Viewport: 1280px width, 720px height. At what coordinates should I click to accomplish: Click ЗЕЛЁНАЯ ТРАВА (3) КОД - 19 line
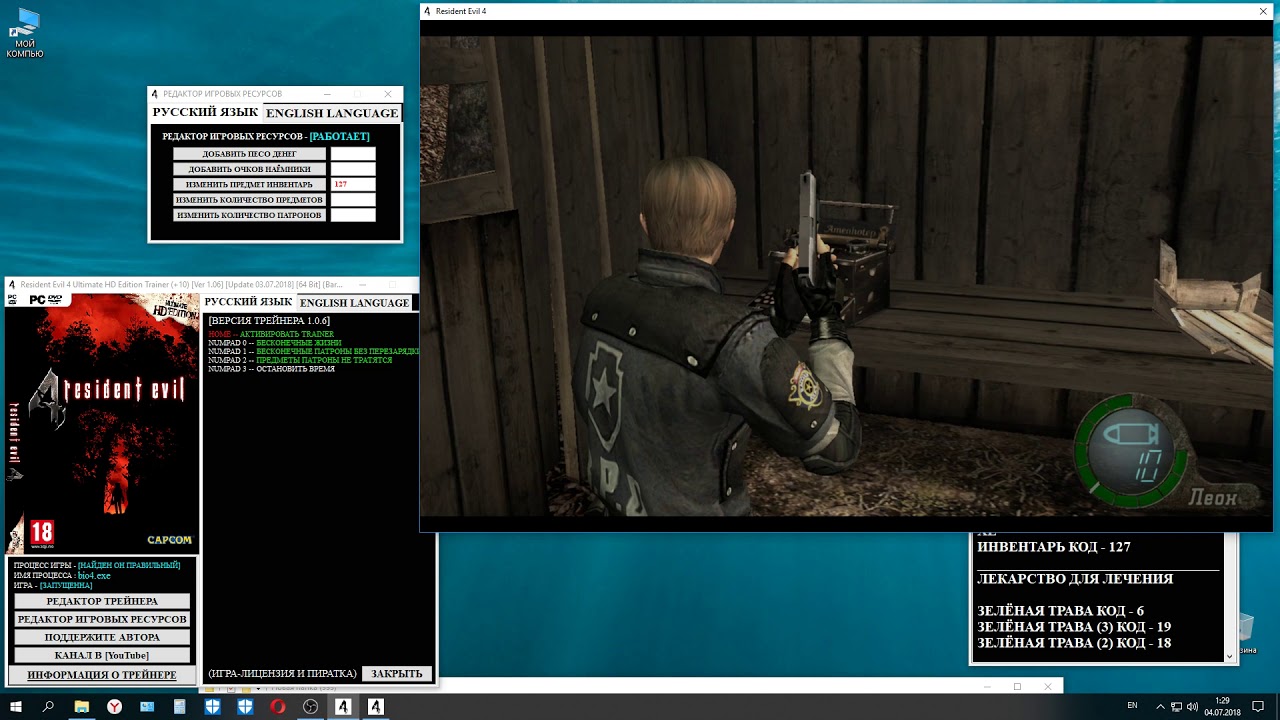(x=1074, y=627)
